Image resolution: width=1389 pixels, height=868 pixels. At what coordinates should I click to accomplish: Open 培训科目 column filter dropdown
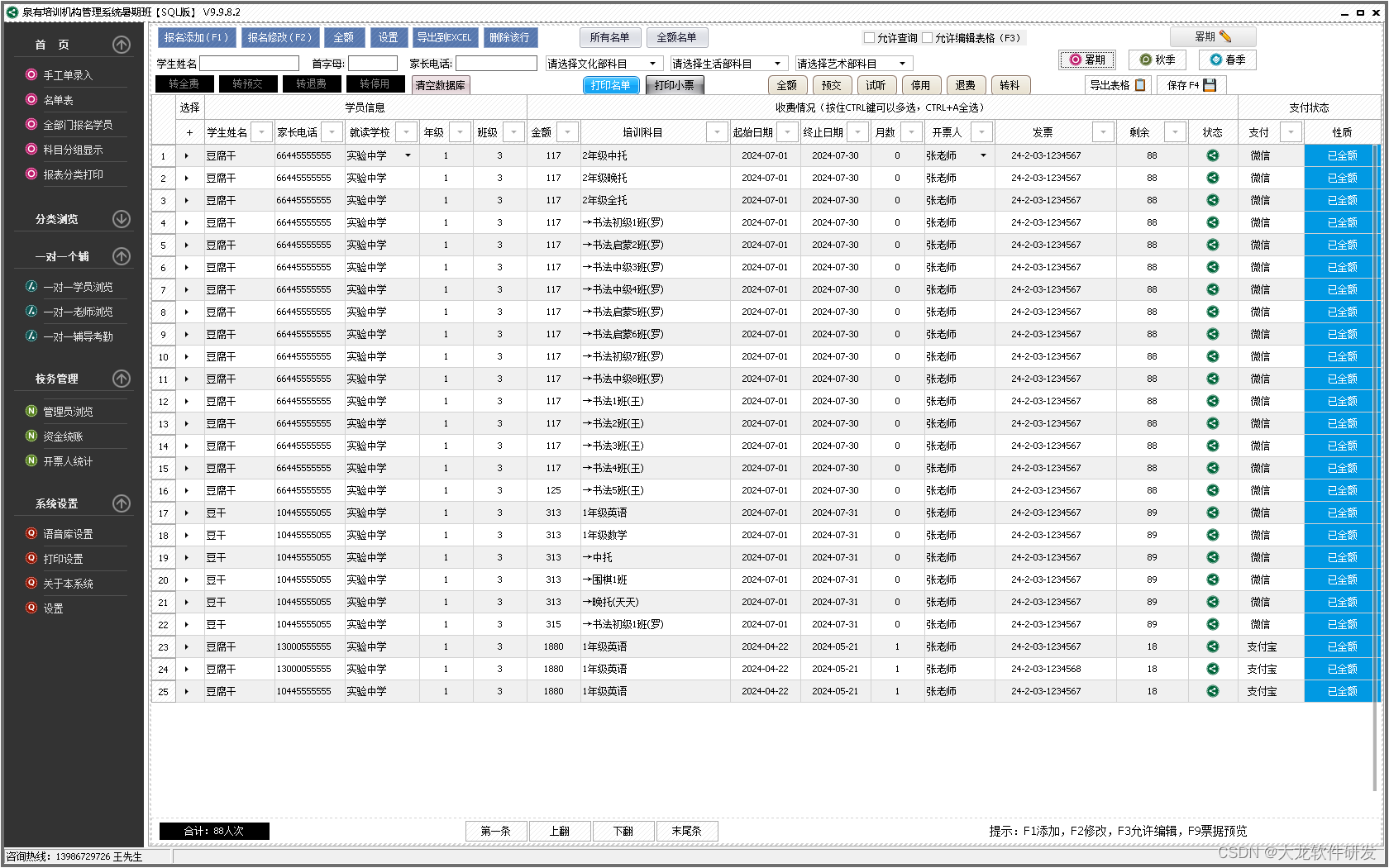tap(718, 132)
